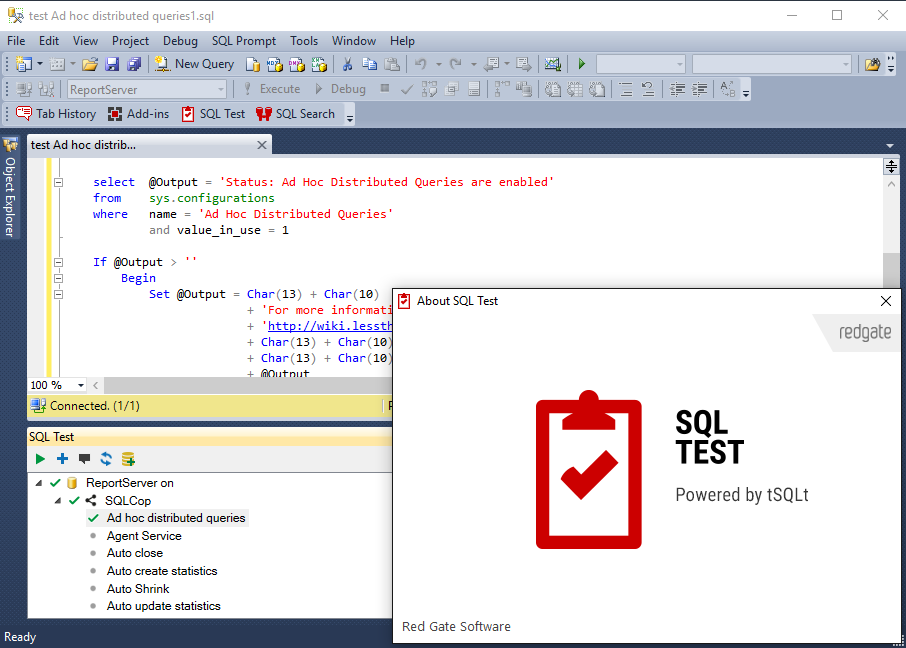
Task: Click the New Query button
Action: [194, 64]
